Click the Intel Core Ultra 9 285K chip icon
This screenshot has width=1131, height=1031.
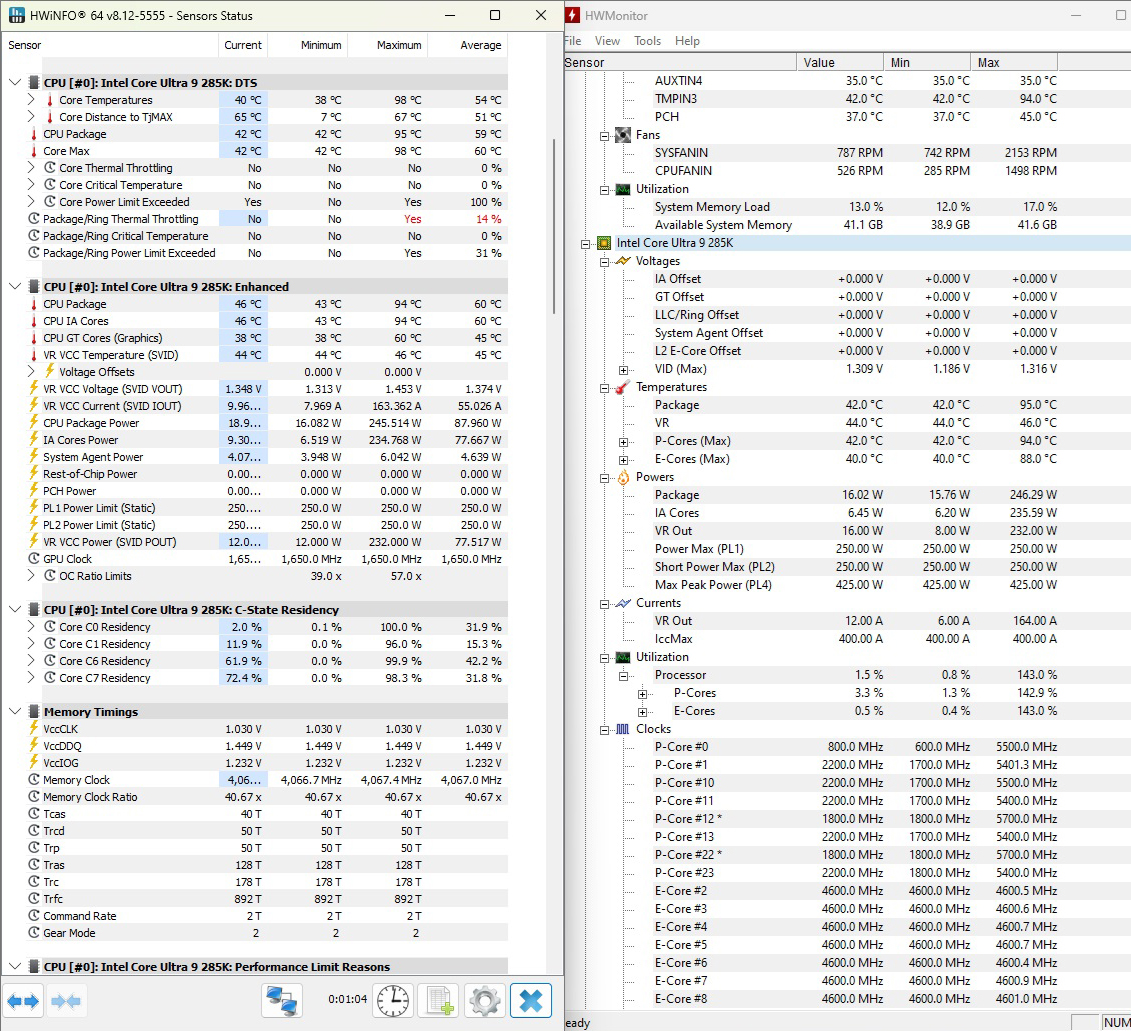(x=604, y=243)
